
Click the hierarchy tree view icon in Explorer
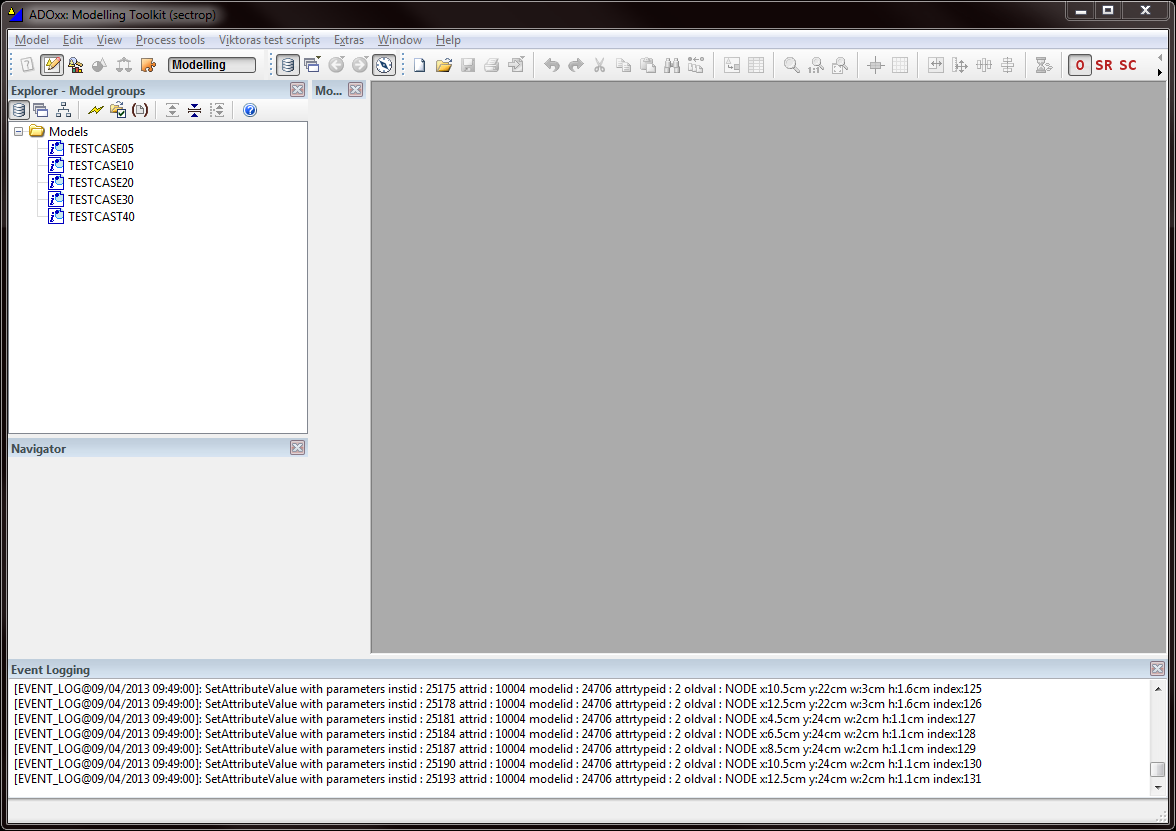pyautogui.click(x=64, y=110)
